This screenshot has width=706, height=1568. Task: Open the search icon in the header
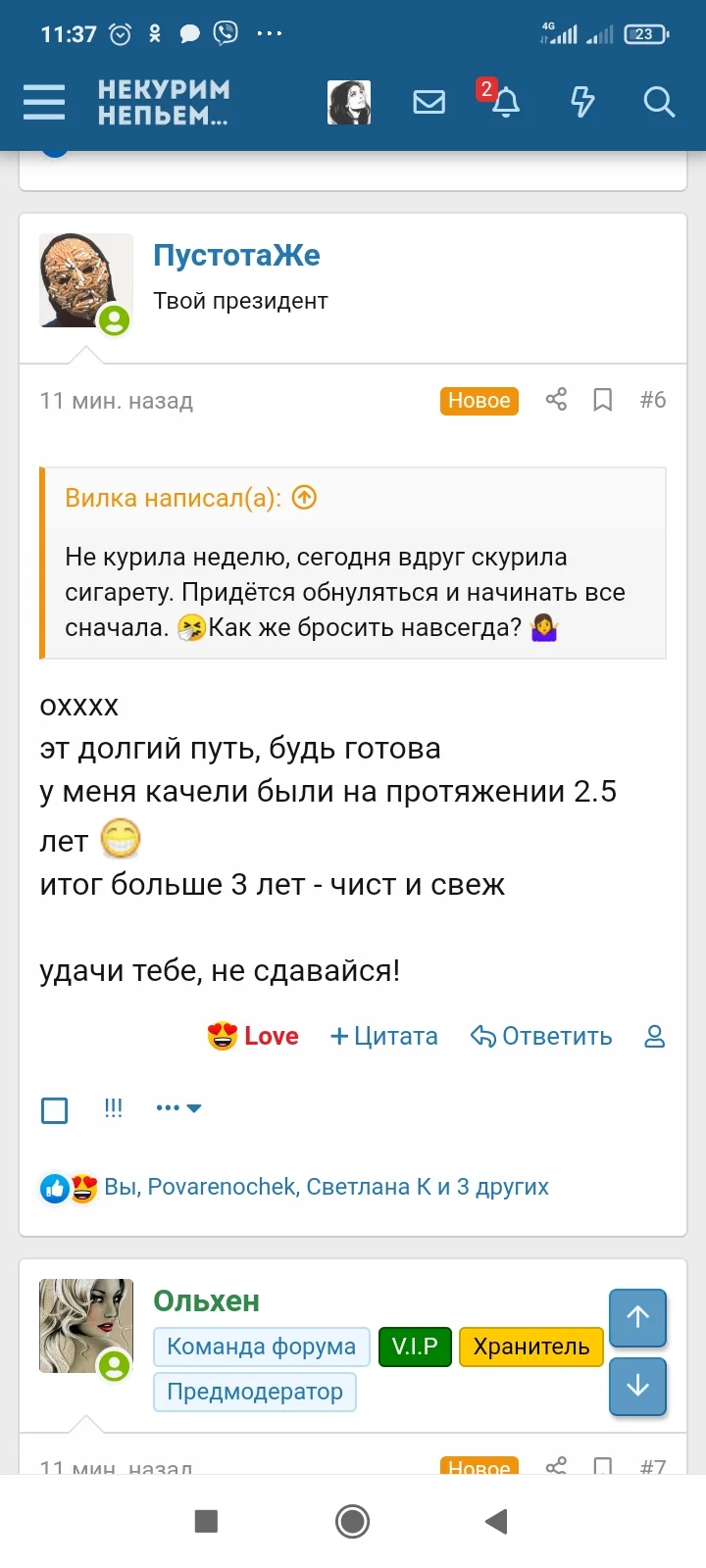pyautogui.click(x=658, y=101)
